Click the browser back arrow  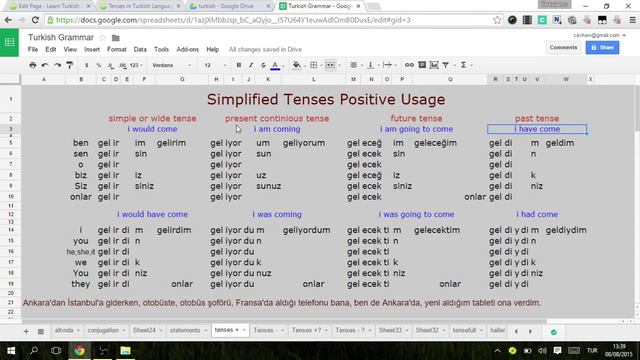pos(8,20)
